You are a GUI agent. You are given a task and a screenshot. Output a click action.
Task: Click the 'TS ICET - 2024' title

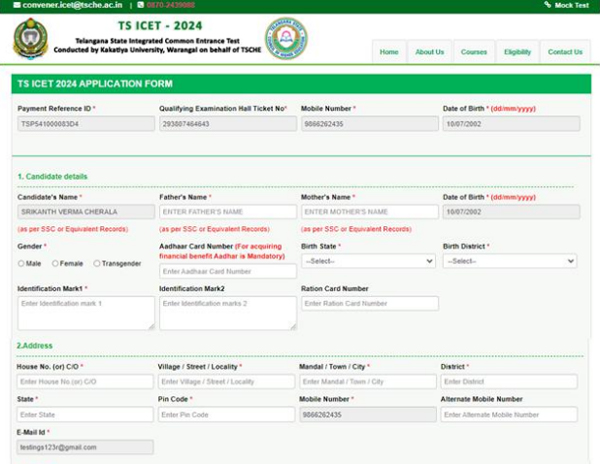(160, 26)
